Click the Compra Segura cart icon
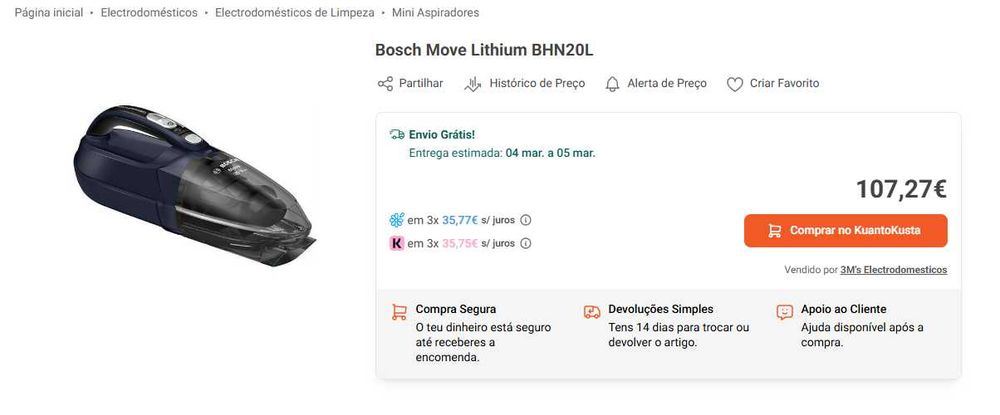This screenshot has width=1000, height=415. point(398,312)
